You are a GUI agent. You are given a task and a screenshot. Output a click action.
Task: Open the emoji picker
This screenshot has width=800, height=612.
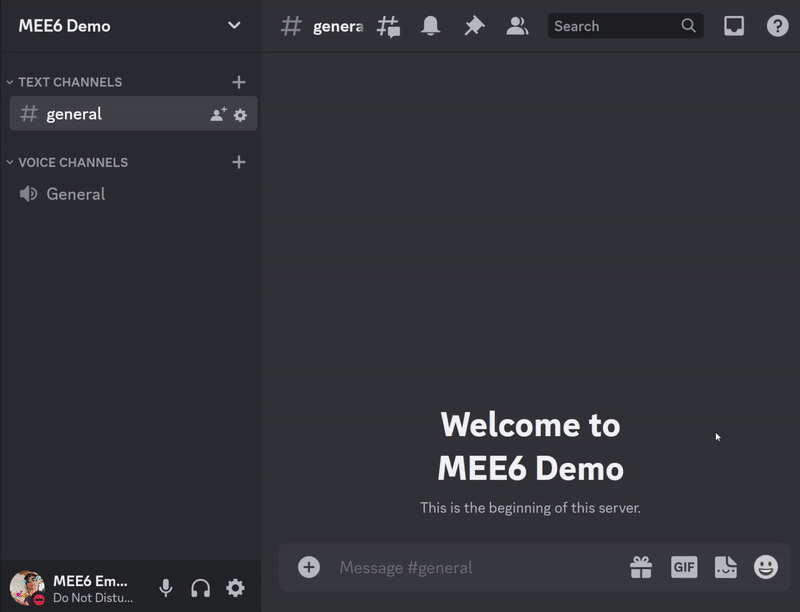766,567
